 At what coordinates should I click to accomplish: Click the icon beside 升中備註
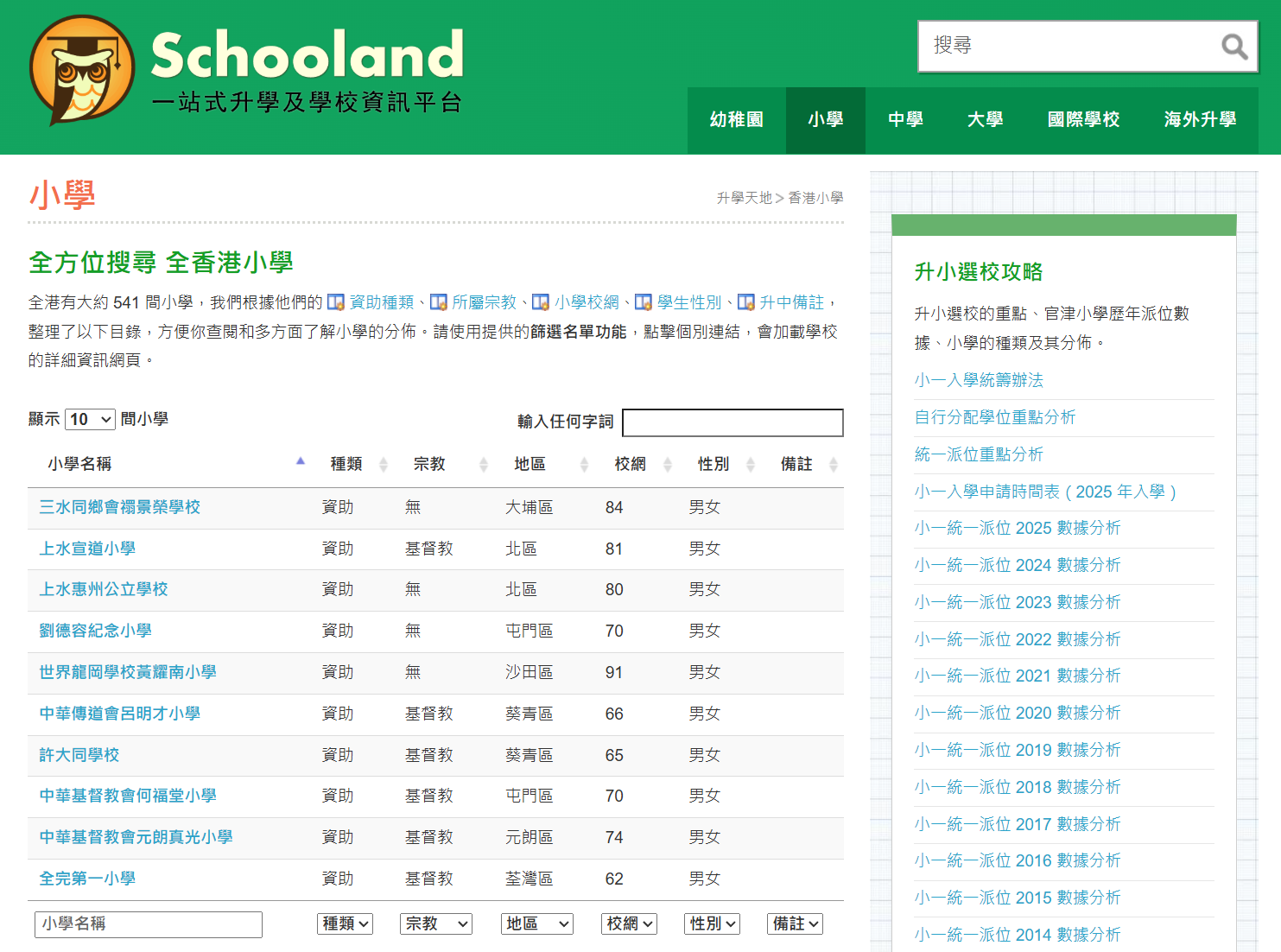[746, 302]
